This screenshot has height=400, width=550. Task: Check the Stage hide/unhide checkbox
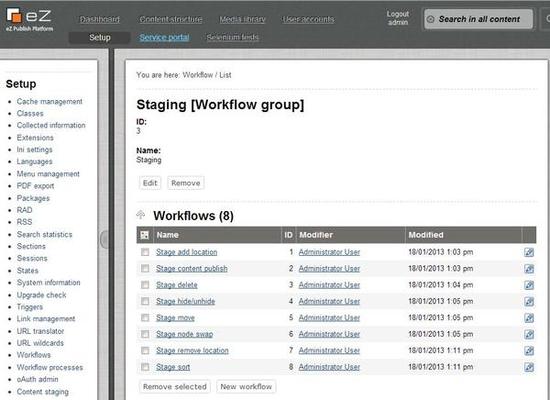coord(145,301)
